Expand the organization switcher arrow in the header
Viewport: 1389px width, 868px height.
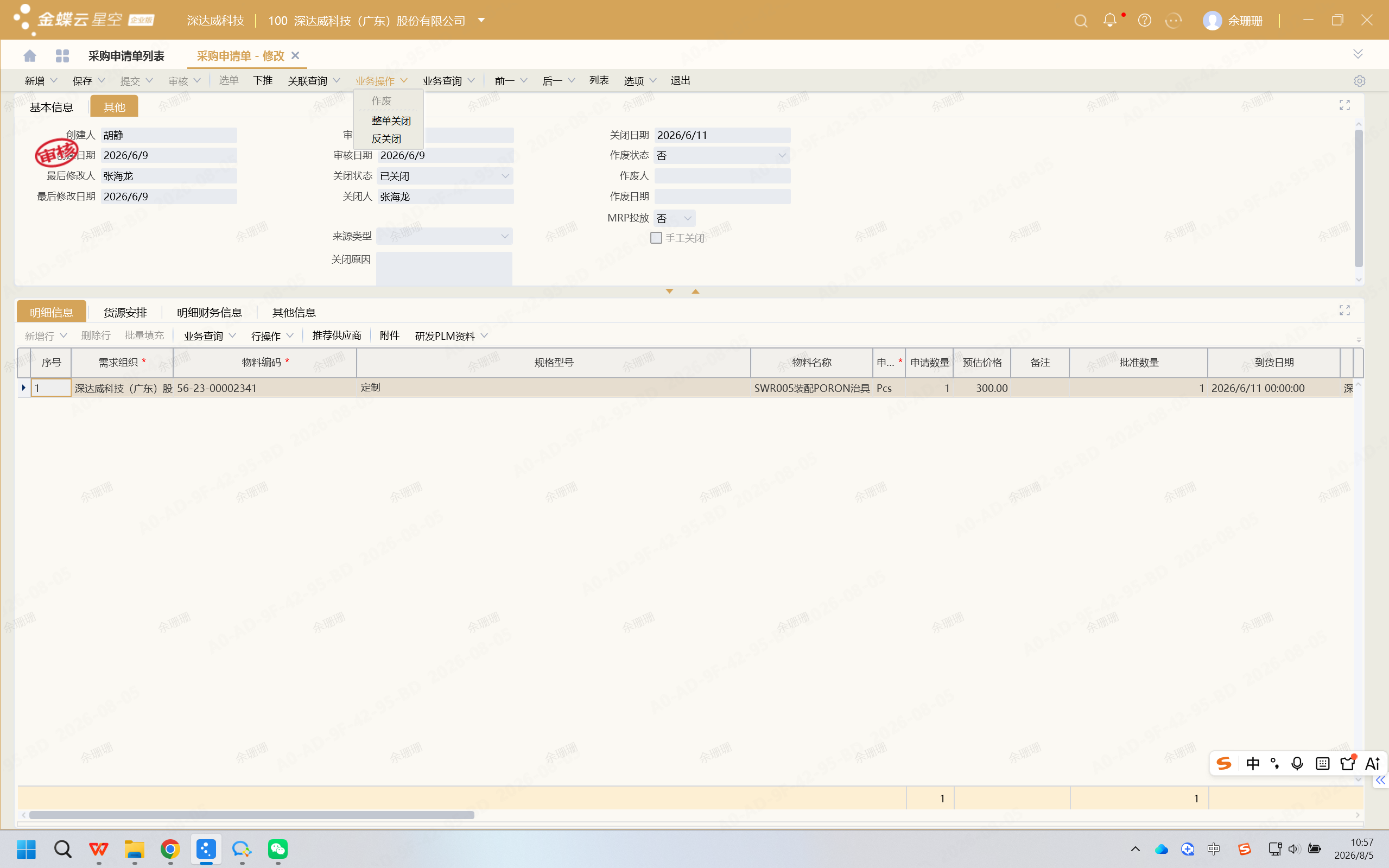(481, 20)
